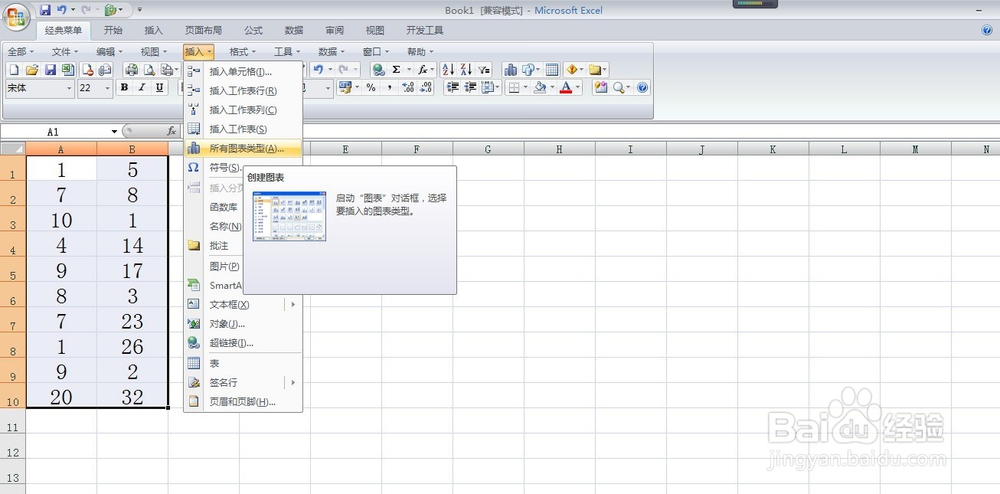Click the floppy disk Save icon in the toolbar

click(x=50, y=70)
